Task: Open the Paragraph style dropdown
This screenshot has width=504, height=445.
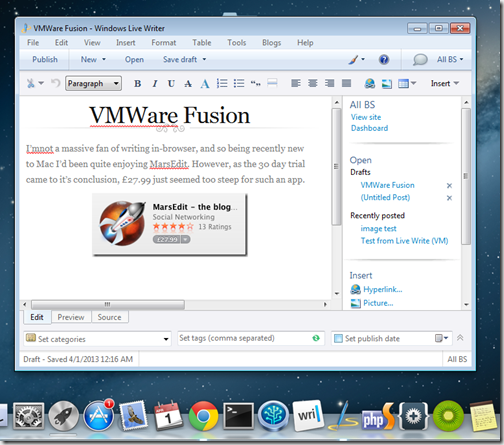Action: [x=93, y=83]
